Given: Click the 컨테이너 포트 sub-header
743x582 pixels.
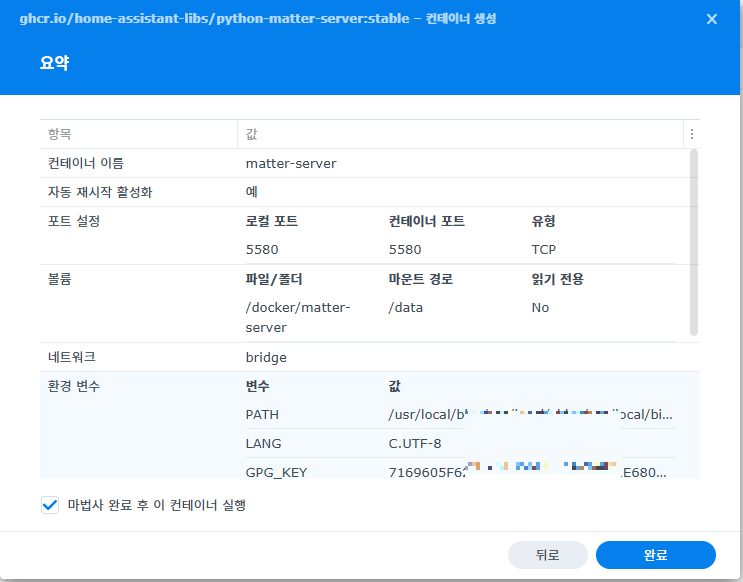Looking at the screenshot, I should coord(426,221).
